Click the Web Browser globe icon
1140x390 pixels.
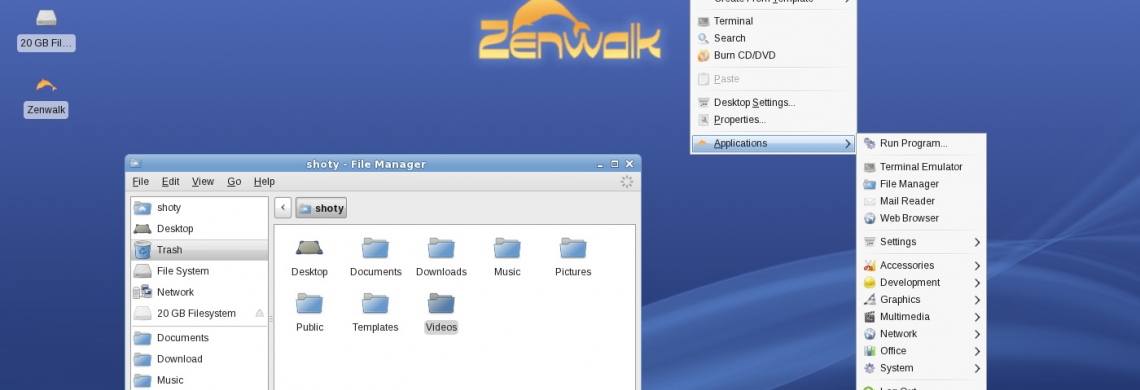(x=870, y=218)
